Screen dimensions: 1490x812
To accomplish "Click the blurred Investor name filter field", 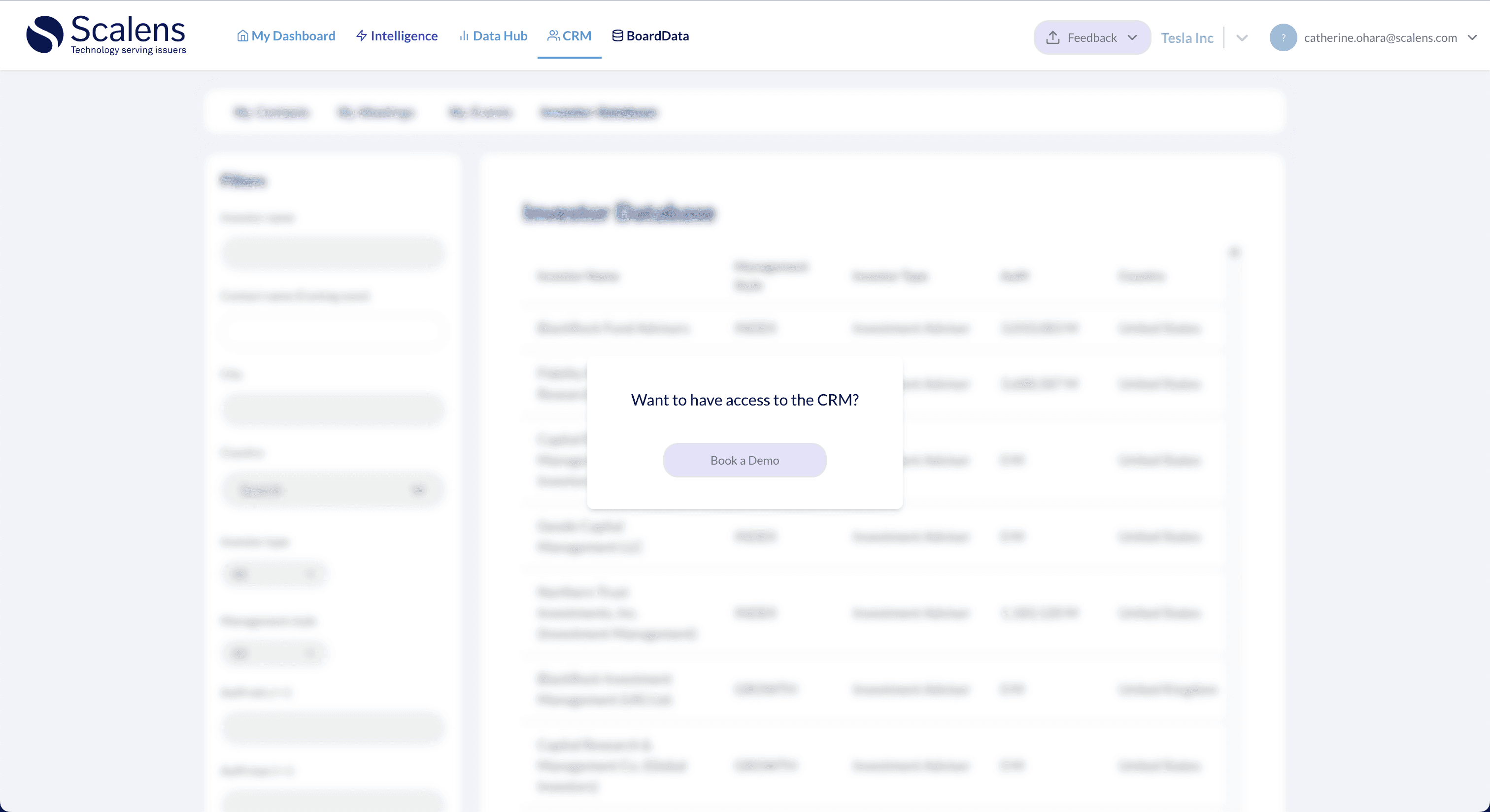I will click(x=333, y=253).
